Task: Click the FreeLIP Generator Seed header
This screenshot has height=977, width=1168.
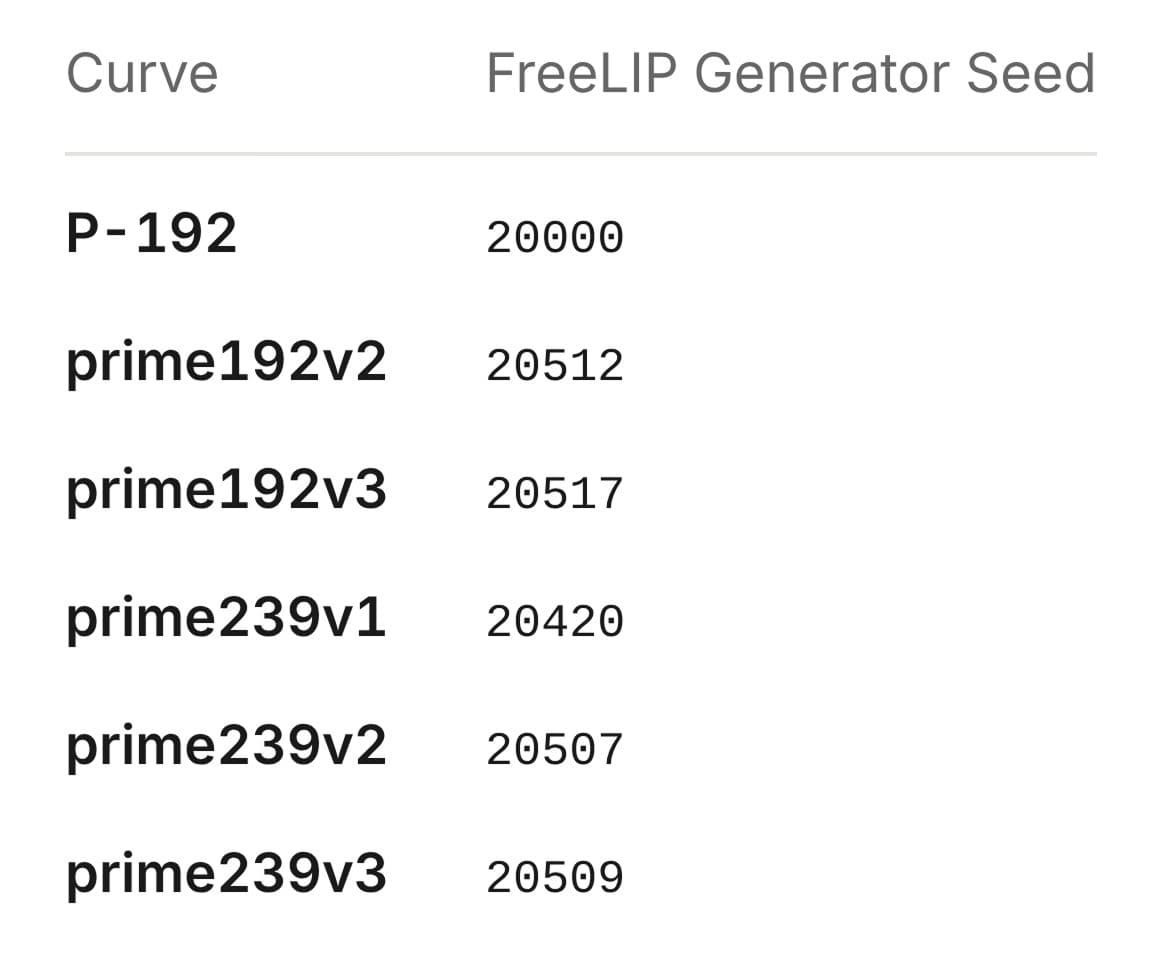Action: tap(791, 74)
